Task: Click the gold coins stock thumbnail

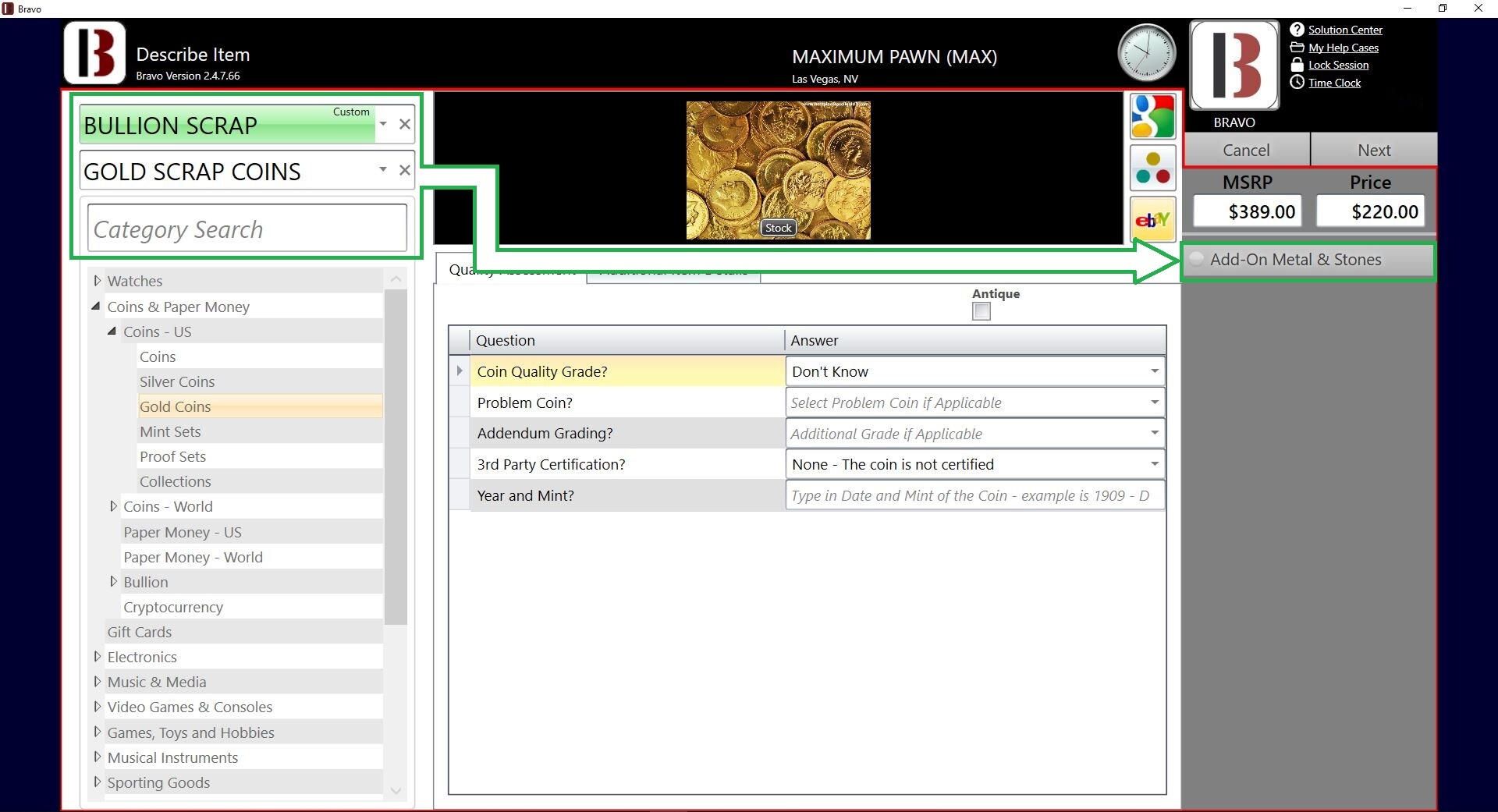Action: click(x=778, y=170)
